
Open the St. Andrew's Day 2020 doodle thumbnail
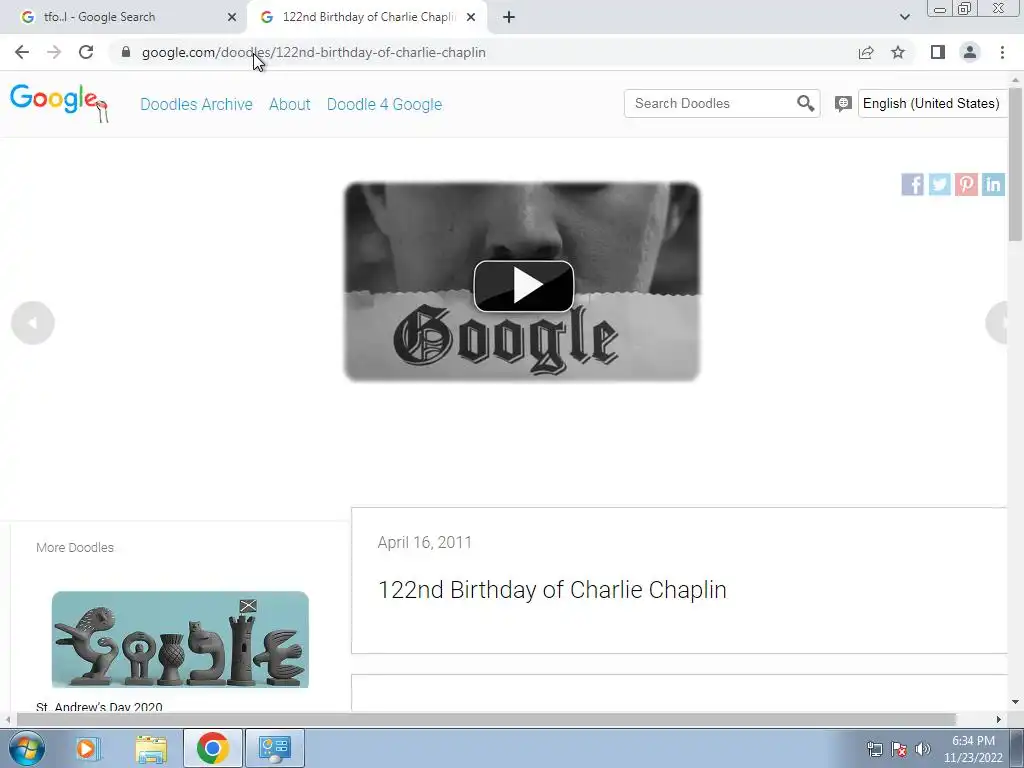(x=180, y=639)
